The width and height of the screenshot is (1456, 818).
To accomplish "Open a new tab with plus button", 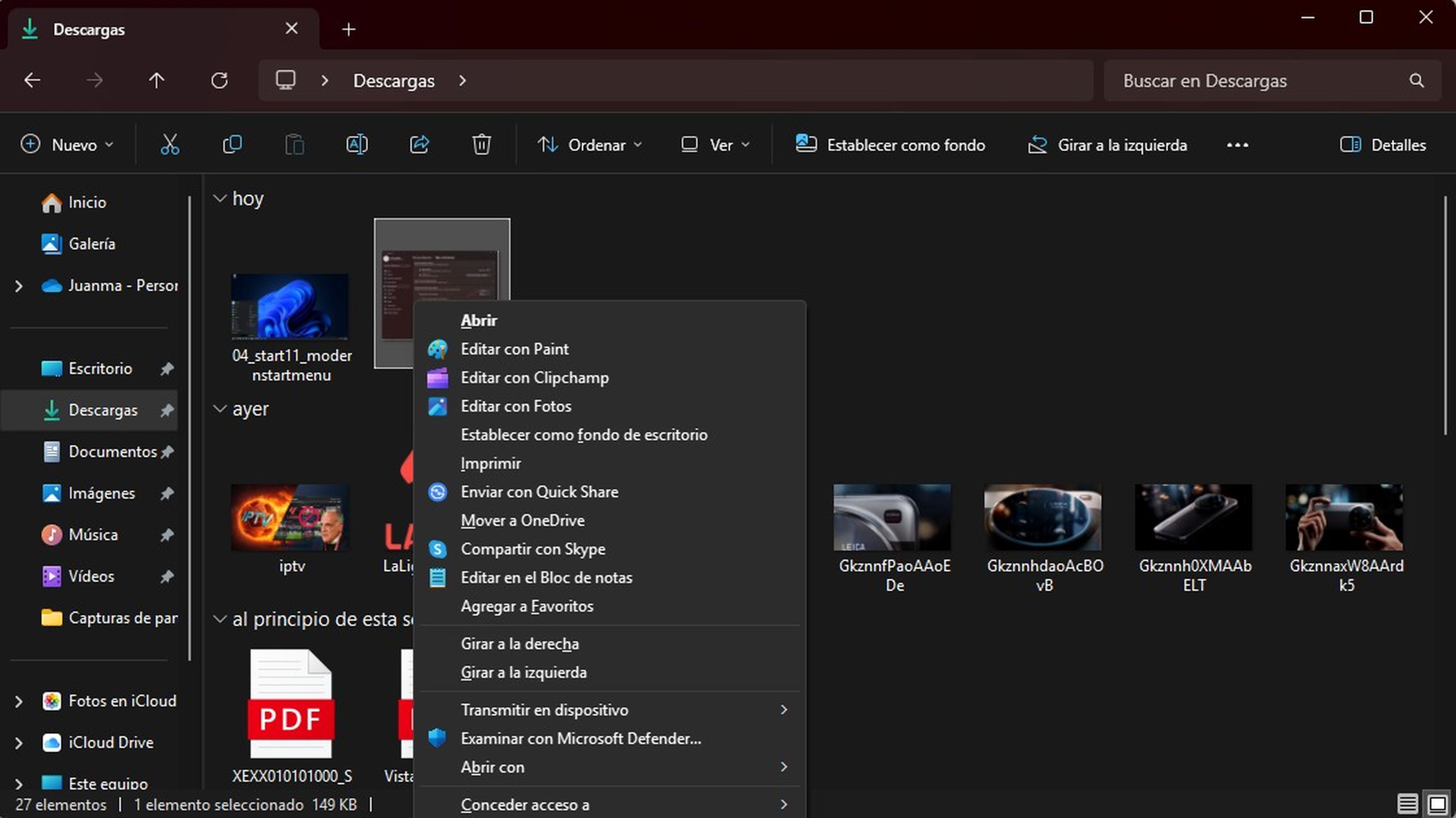I will pyautogui.click(x=349, y=29).
